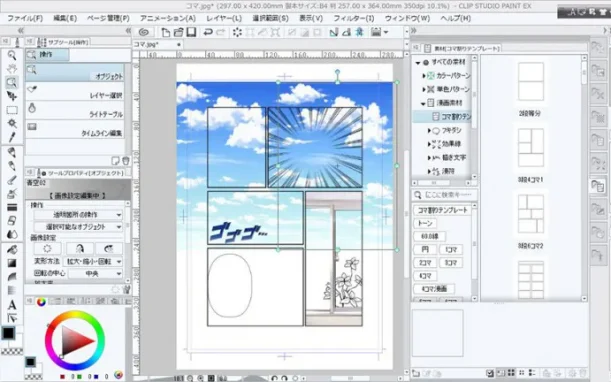
Task: Open the 透明箇所の操作 dropdown
Action: [x=78, y=215]
